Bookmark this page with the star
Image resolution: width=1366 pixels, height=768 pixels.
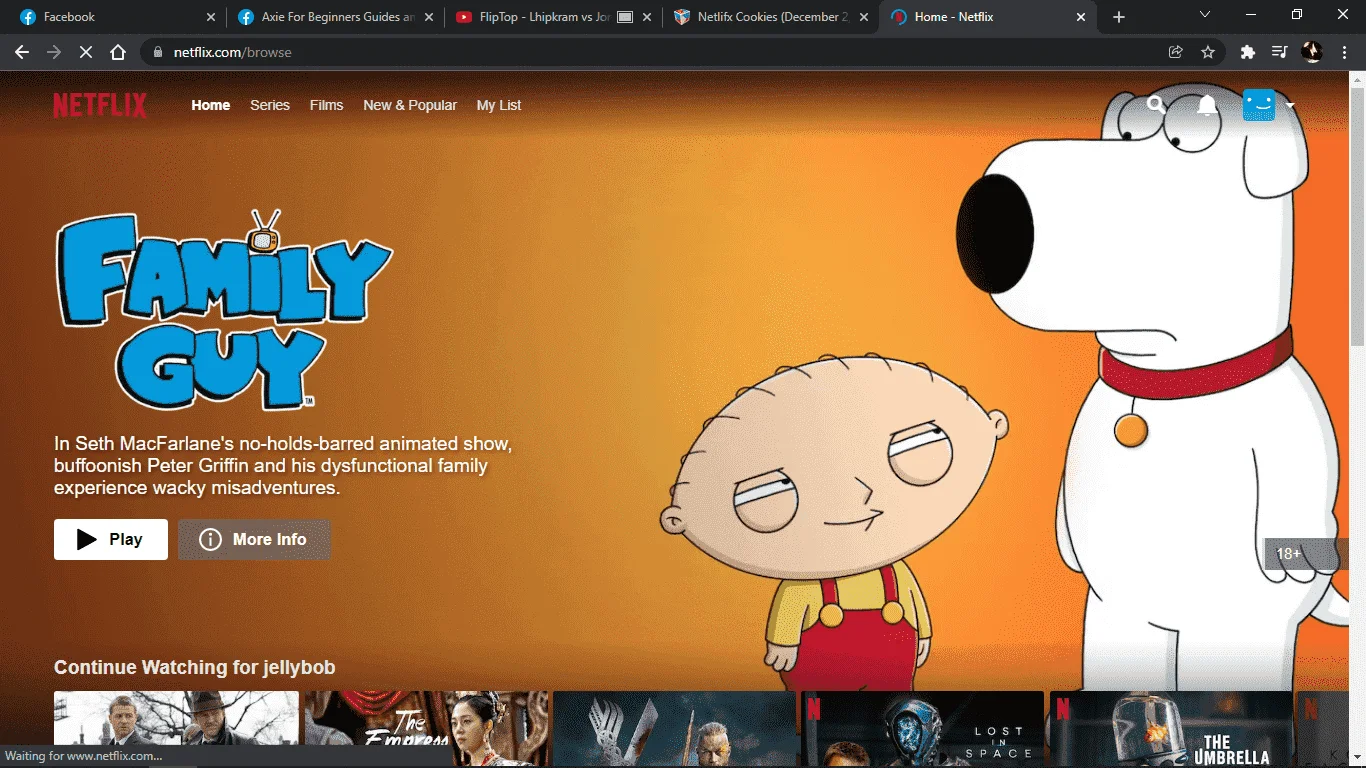pyautogui.click(x=1208, y=52)
